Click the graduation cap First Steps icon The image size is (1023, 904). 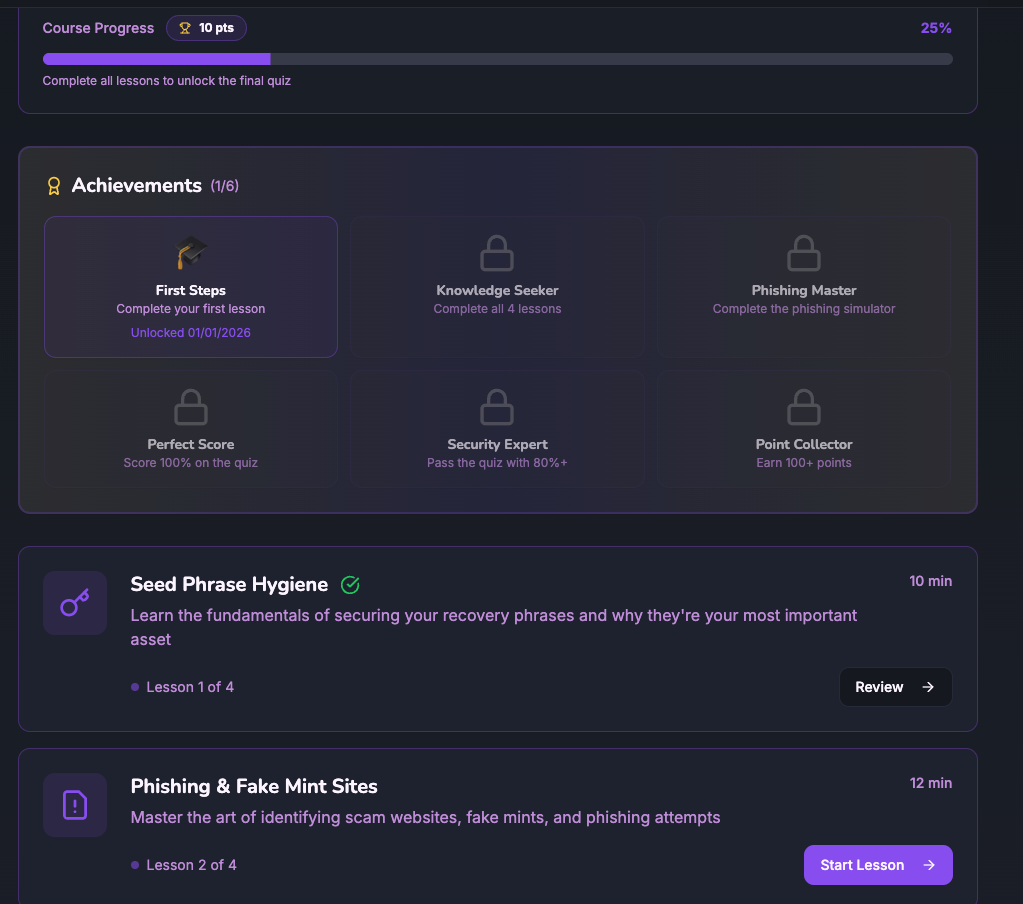[x=191, y=252]
